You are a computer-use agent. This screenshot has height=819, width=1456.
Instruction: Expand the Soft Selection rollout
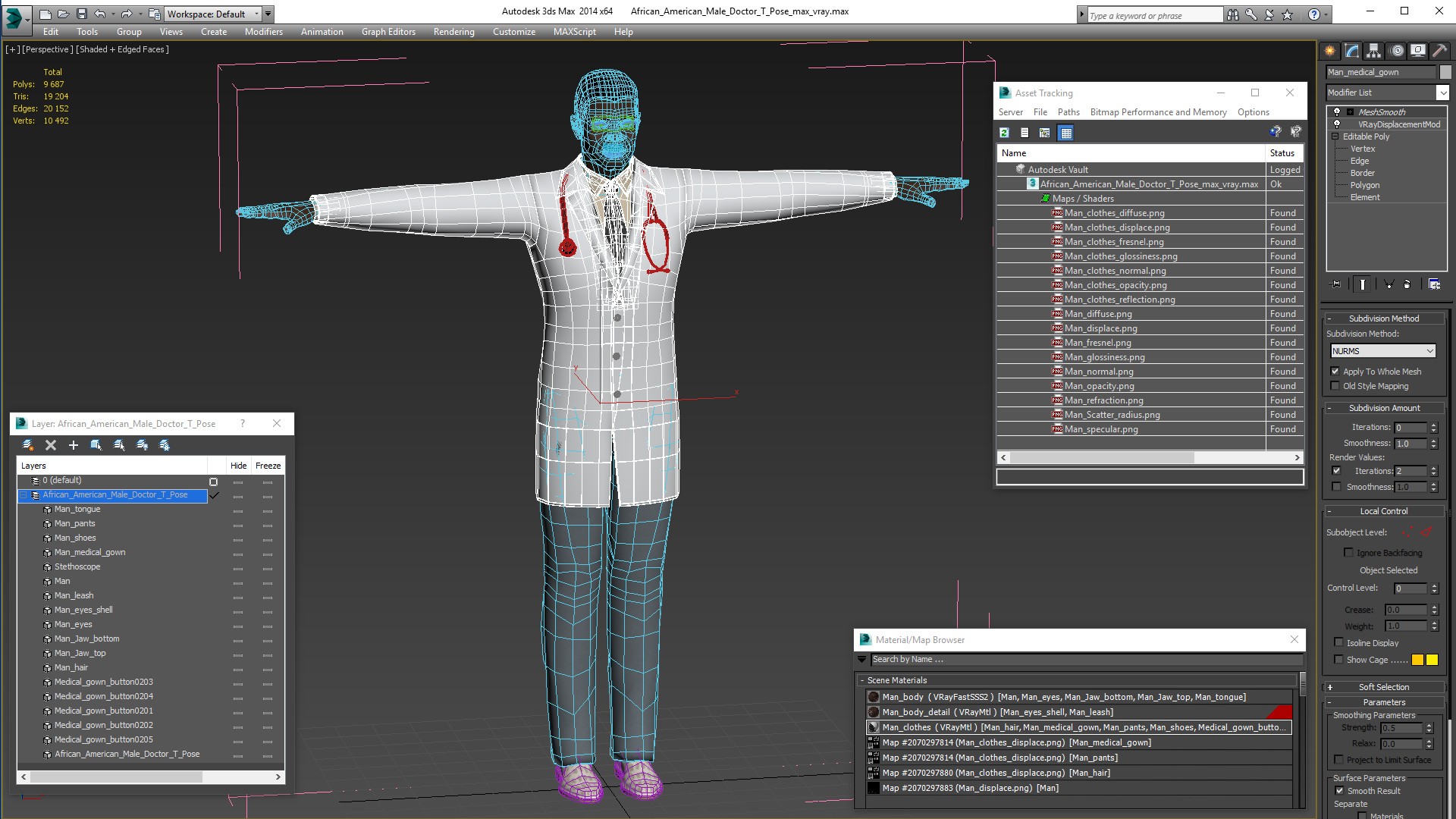pos(1384,687)
